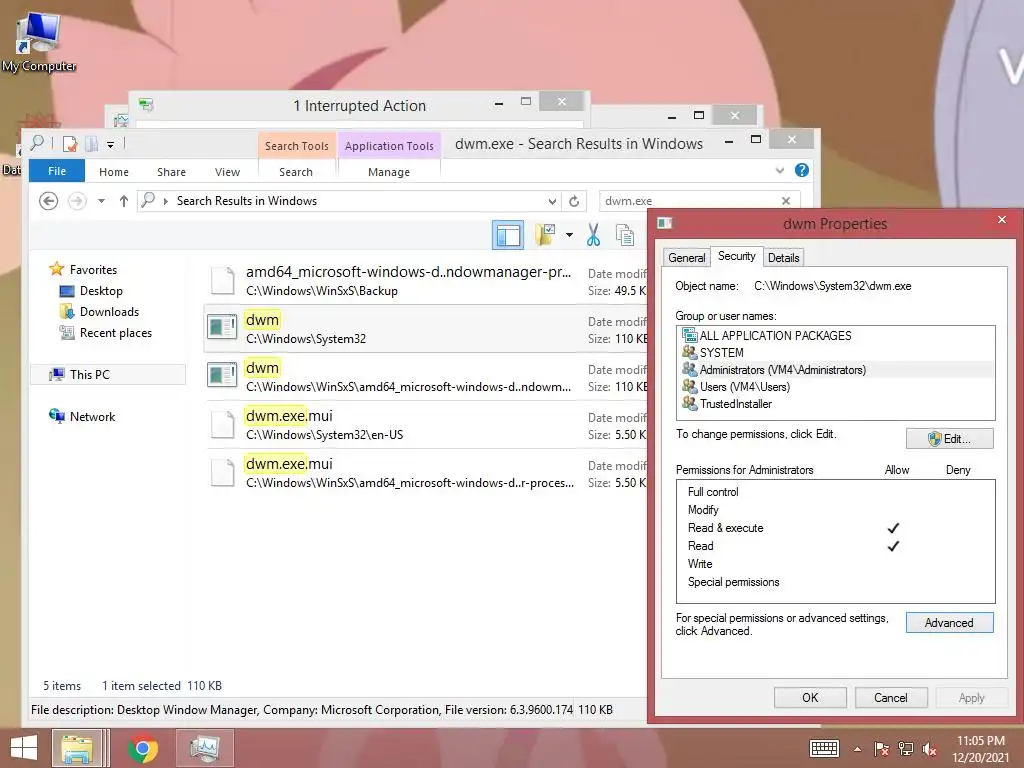Toggle the preview pane toolbar icon

click(507, 235)
